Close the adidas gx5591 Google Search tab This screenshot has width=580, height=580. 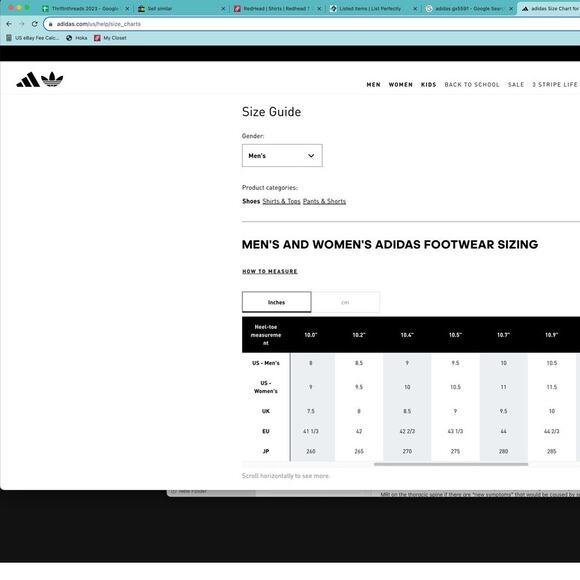pyautogui.click(x=511, y=9)
